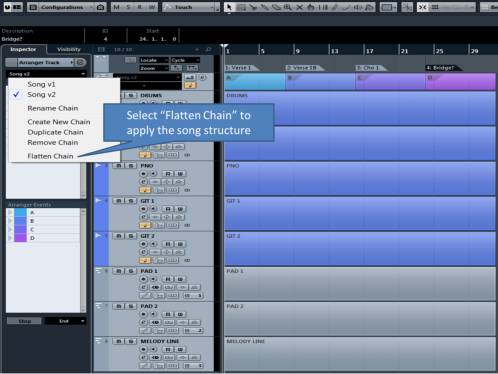Solo the PAD 2 track

pyautogui.click(x=131, y=306)
